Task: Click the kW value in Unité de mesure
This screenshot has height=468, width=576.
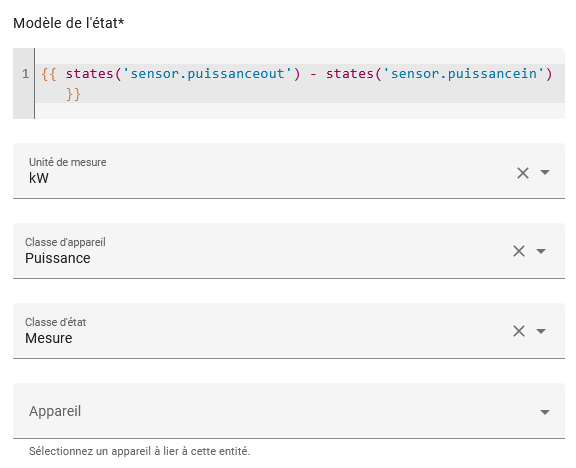Action: coord(39,179)
